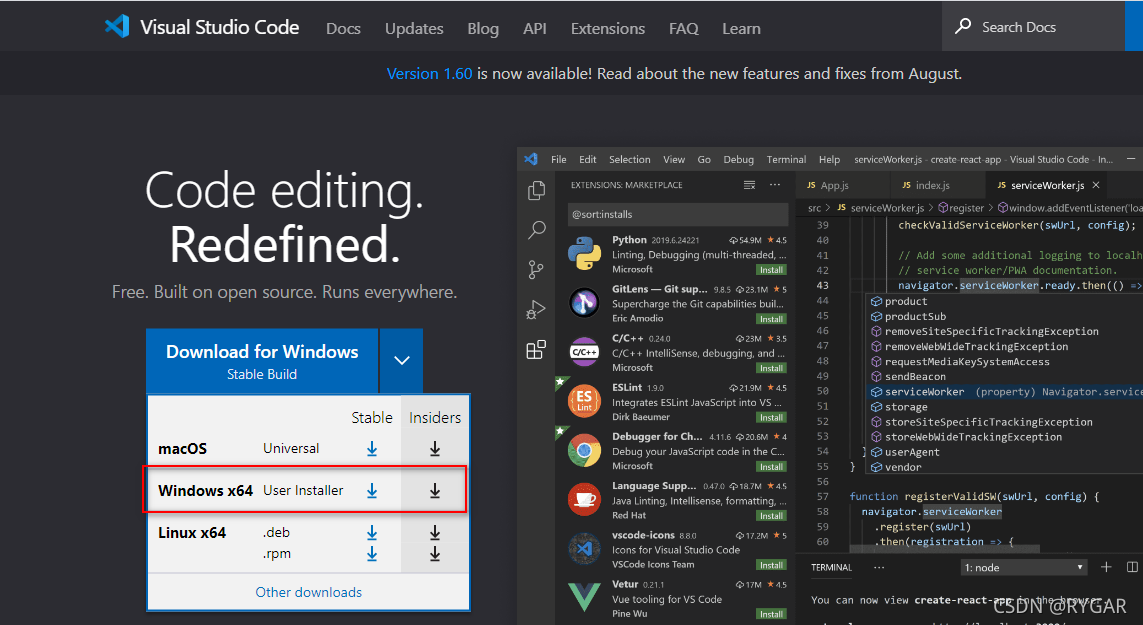
Task: Click Download for Windows Stable Build button
Action: tap(262, 361)
